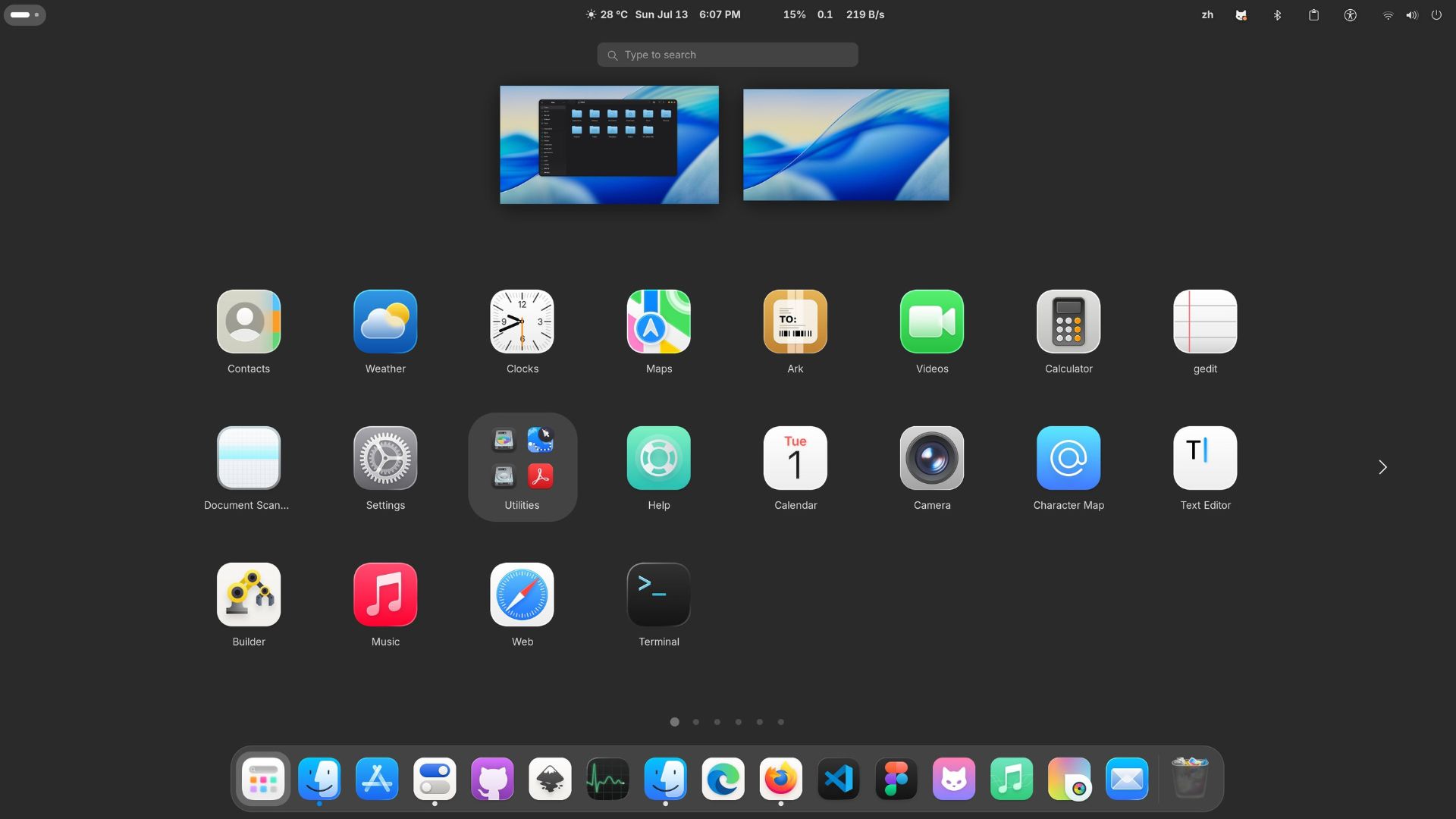
Task: Show the power options menu
Action: 1436,14
